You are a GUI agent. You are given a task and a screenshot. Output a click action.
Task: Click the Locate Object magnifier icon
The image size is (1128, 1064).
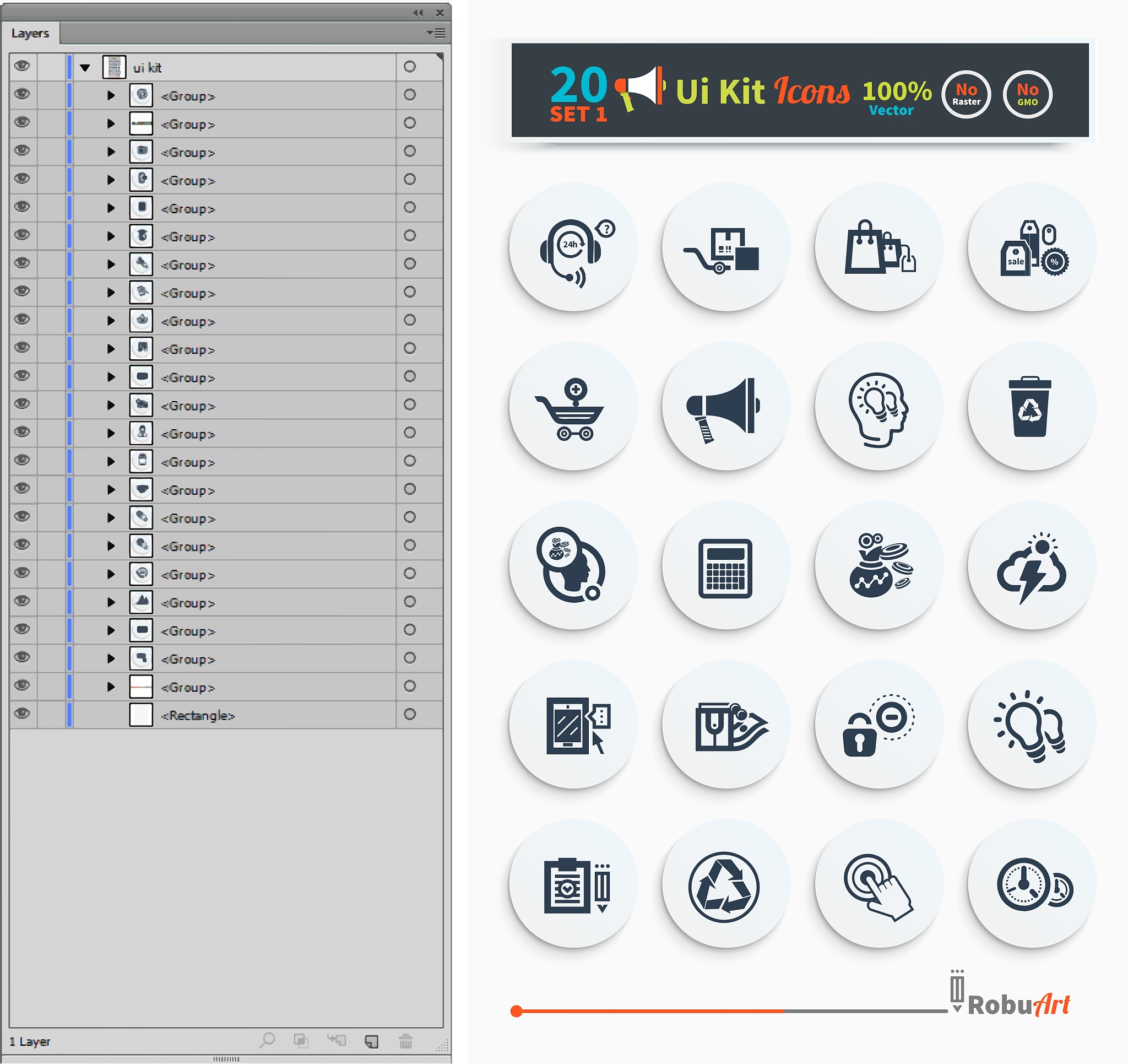(267, 1040)
